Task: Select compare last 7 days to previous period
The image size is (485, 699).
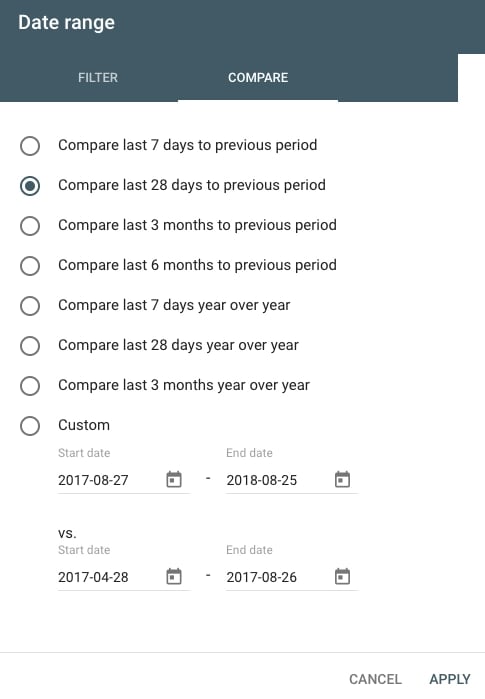Action: 30,146
